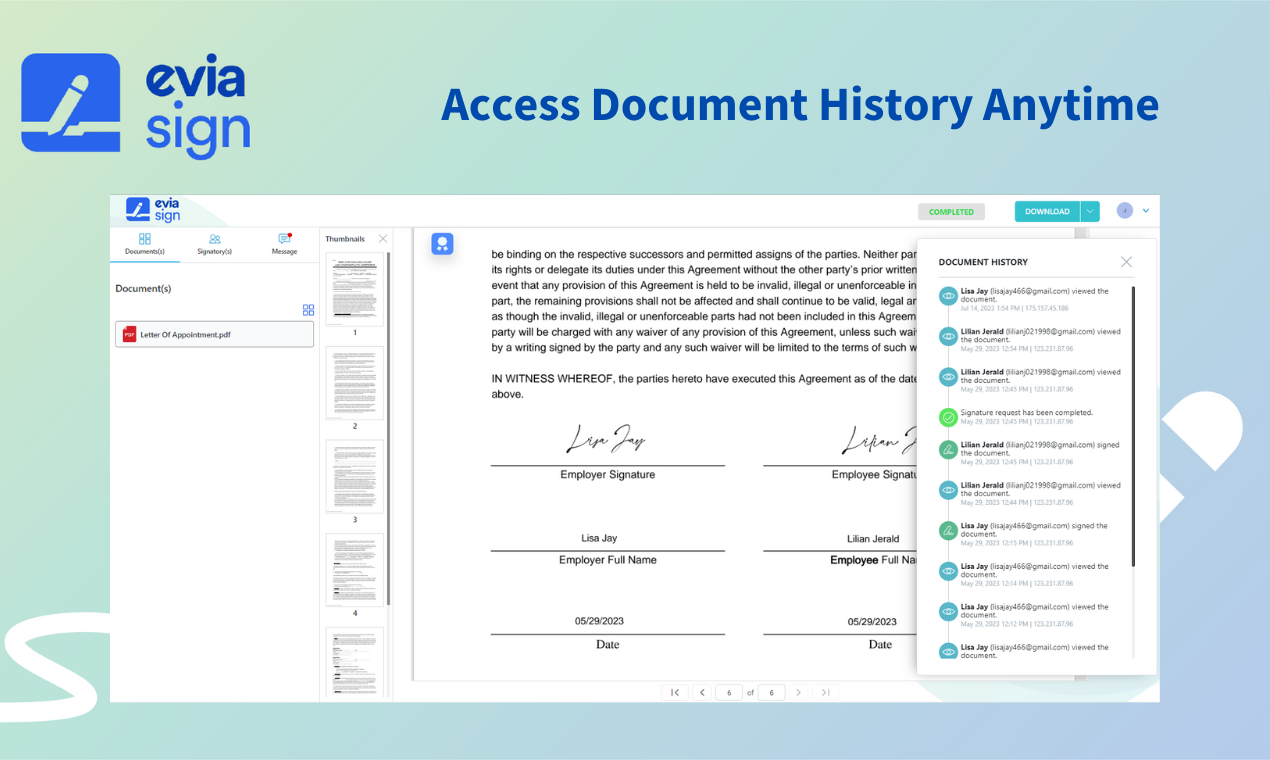Click the eye icon for the 12:12 PM view entry
This screenshot has width=1270, height=760.
pyautogui.click(x=948, y=611)
